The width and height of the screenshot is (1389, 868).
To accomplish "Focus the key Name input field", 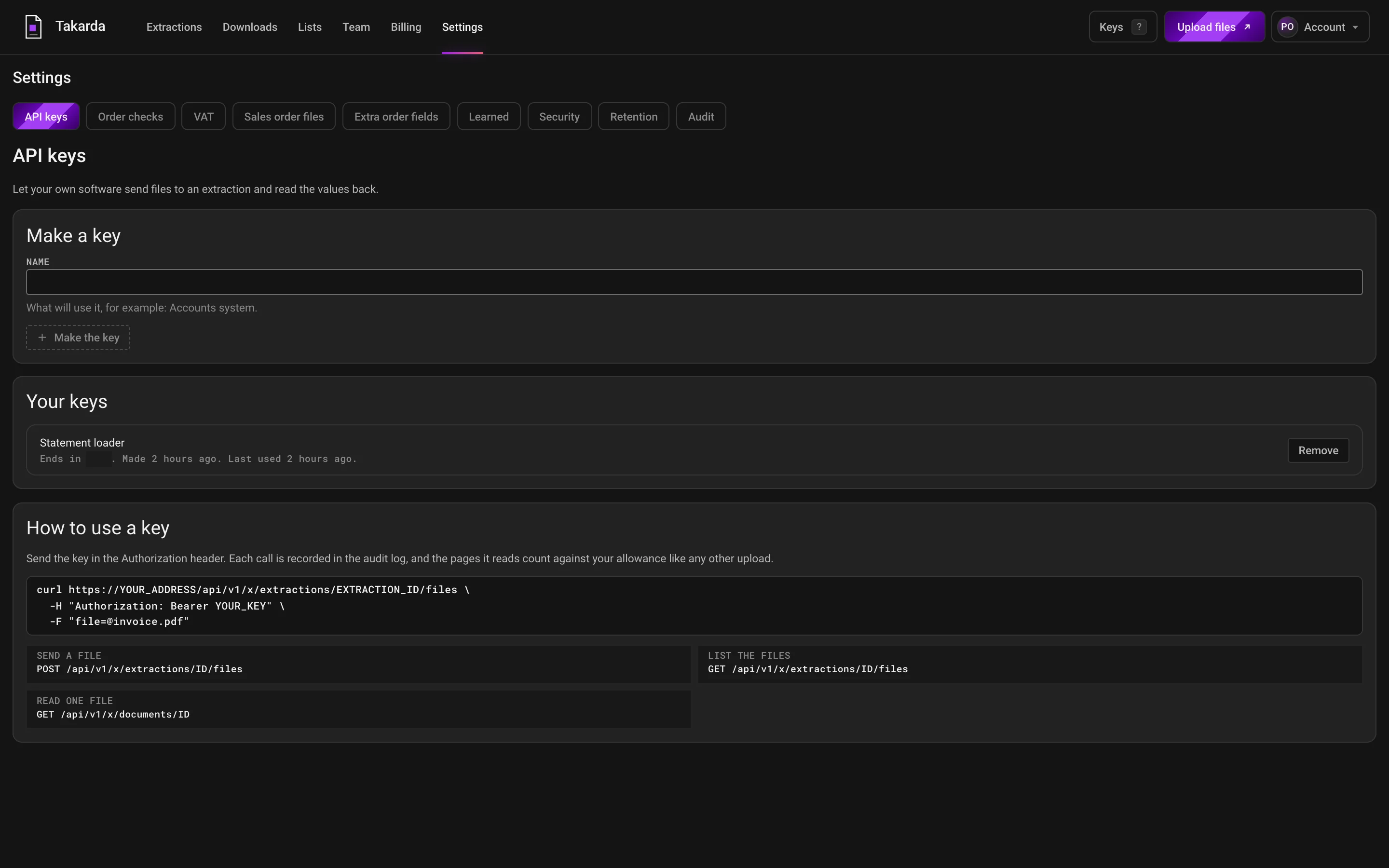I will (x=694, y=282).
